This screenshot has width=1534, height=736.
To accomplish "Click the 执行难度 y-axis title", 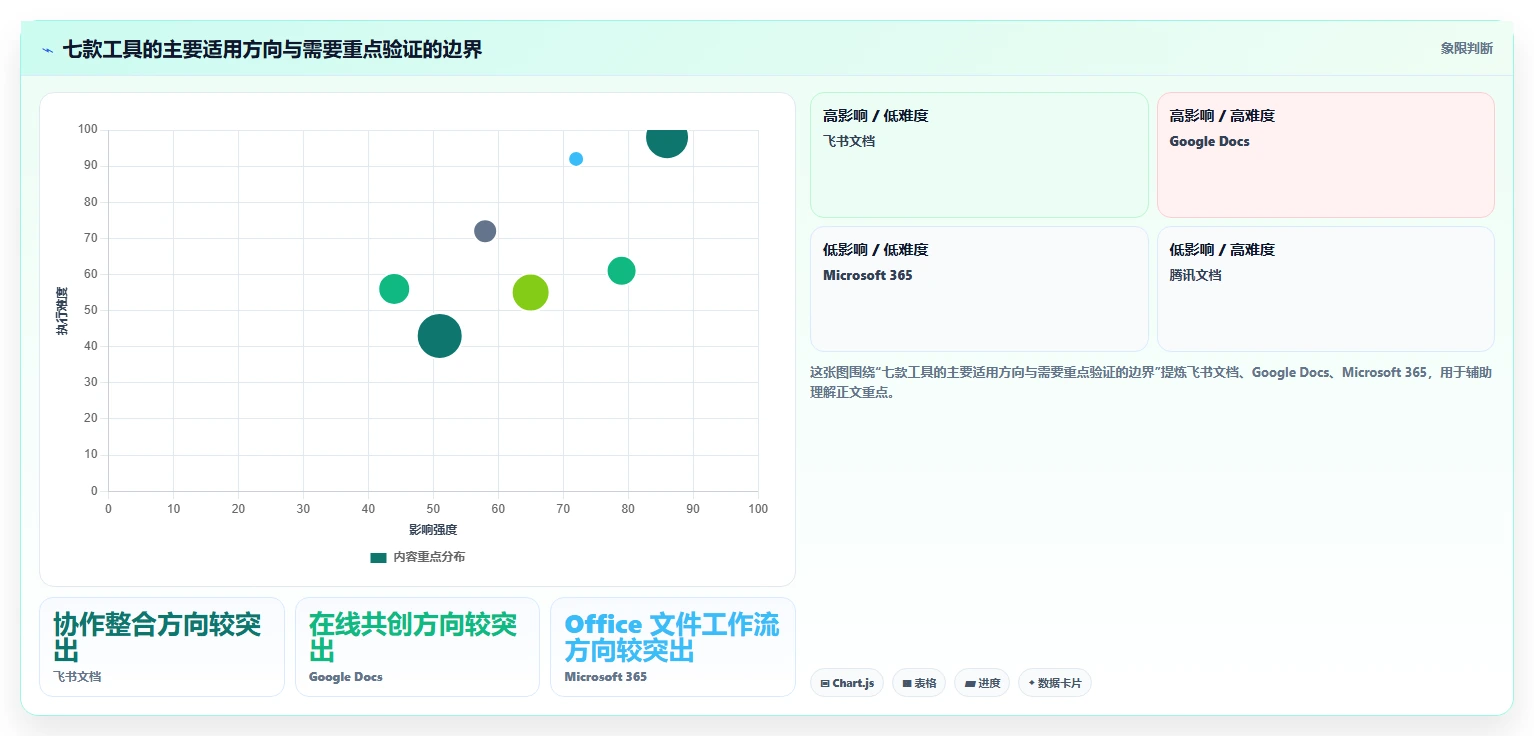I will [62, 311].
